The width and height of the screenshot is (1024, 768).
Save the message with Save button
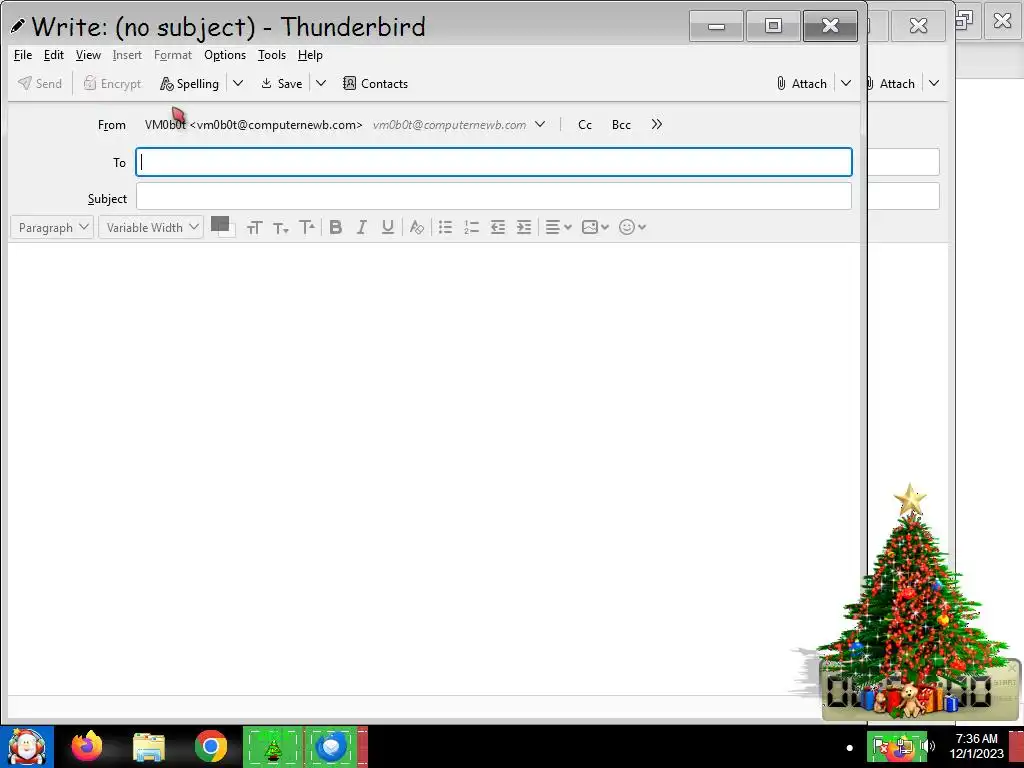pyautogui.click(x=281, y=84)
